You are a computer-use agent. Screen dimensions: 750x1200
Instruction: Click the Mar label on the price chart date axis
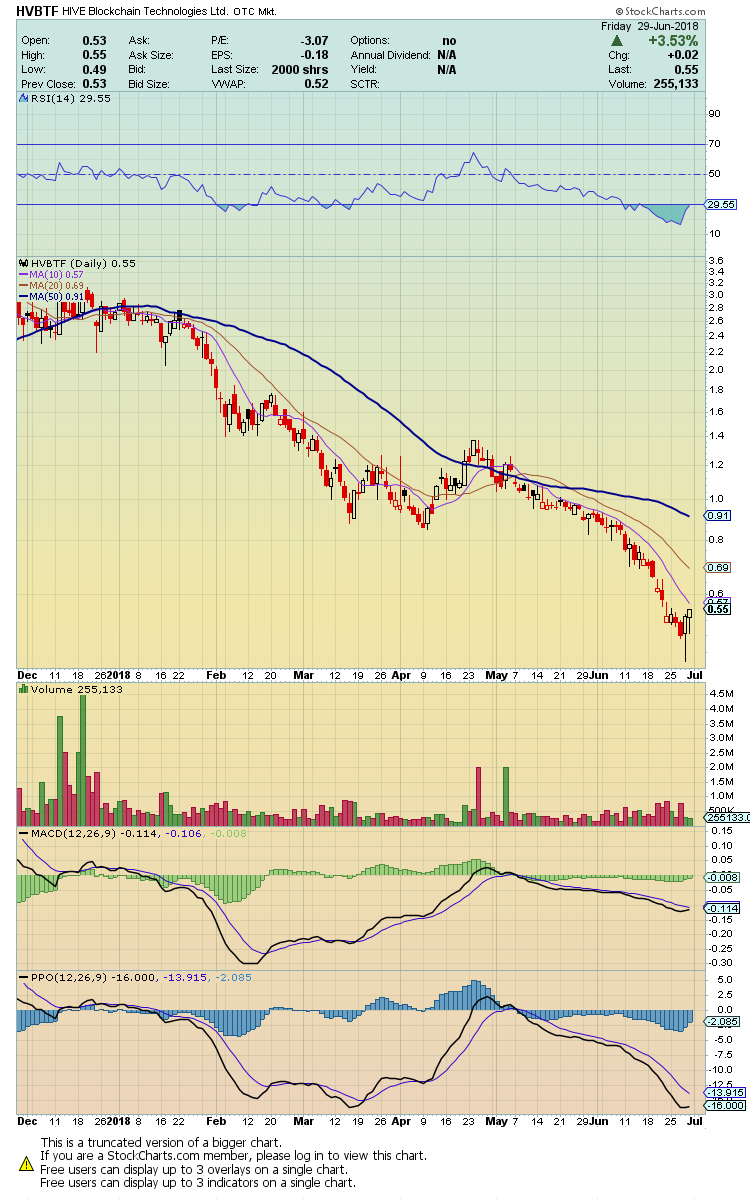pos(305,675)
